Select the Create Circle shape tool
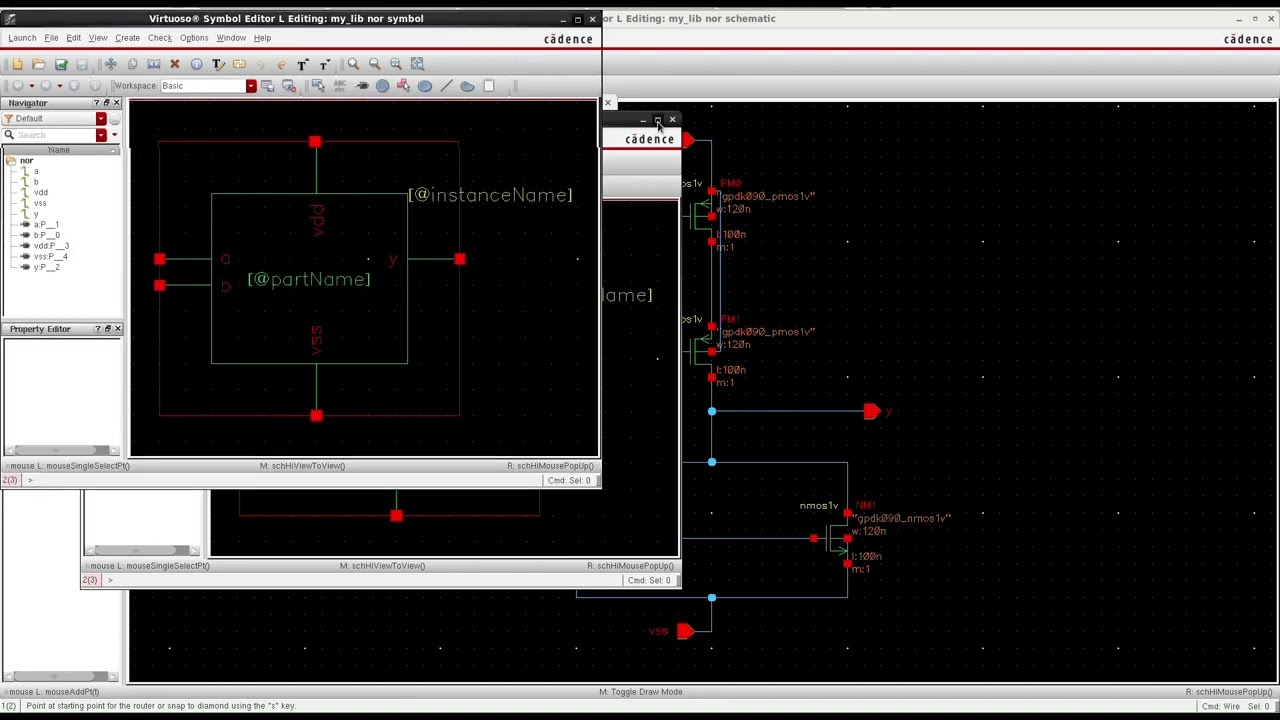 (382, 86)
